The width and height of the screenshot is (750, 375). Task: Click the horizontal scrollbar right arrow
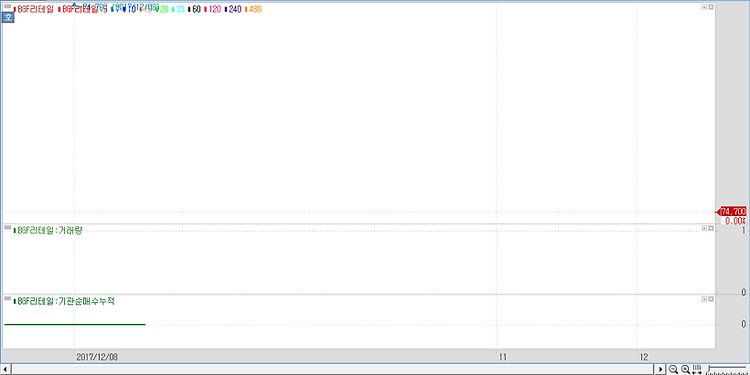tap(661, 369)
